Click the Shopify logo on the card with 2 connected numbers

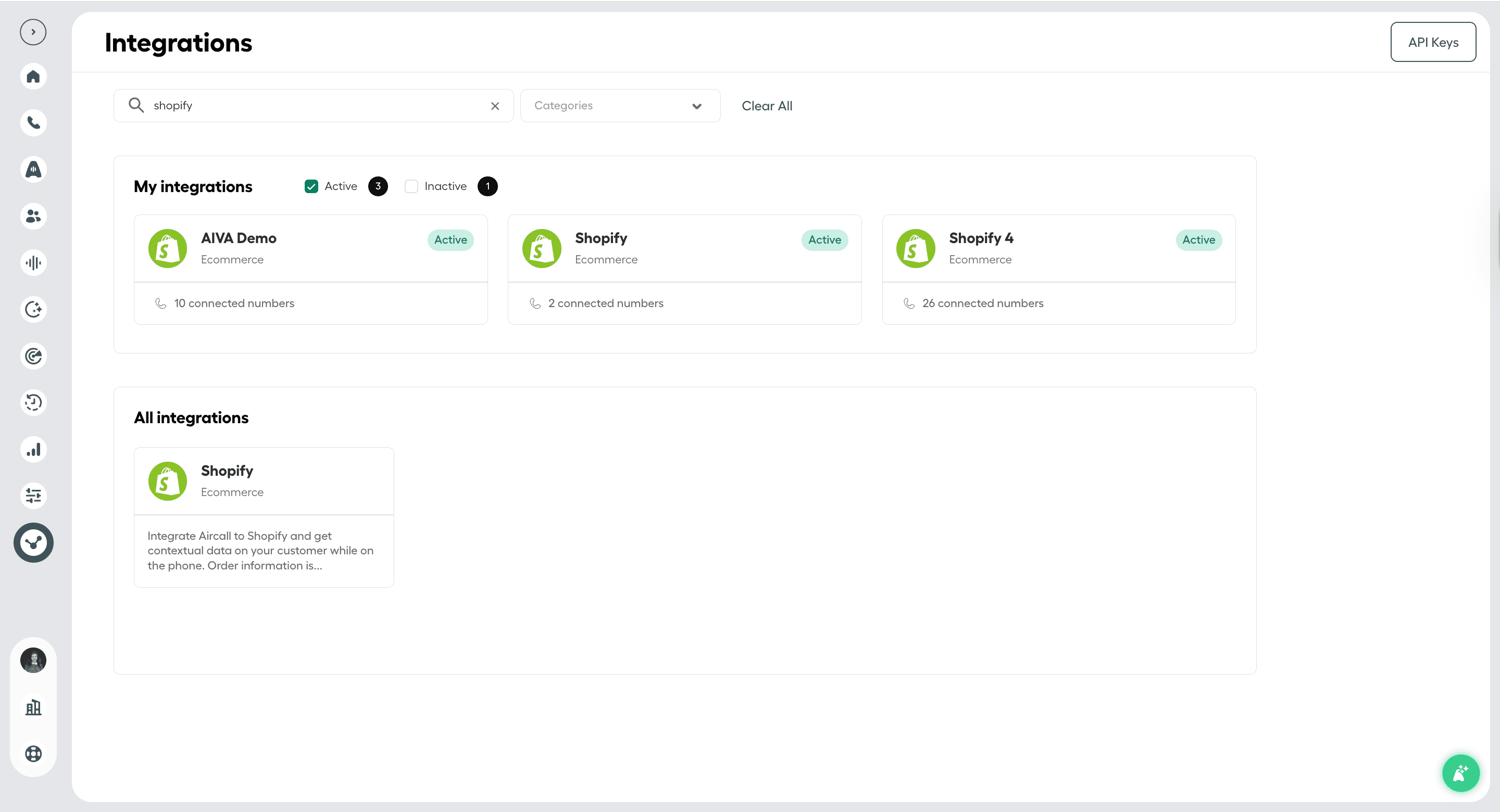click(542, 249)
